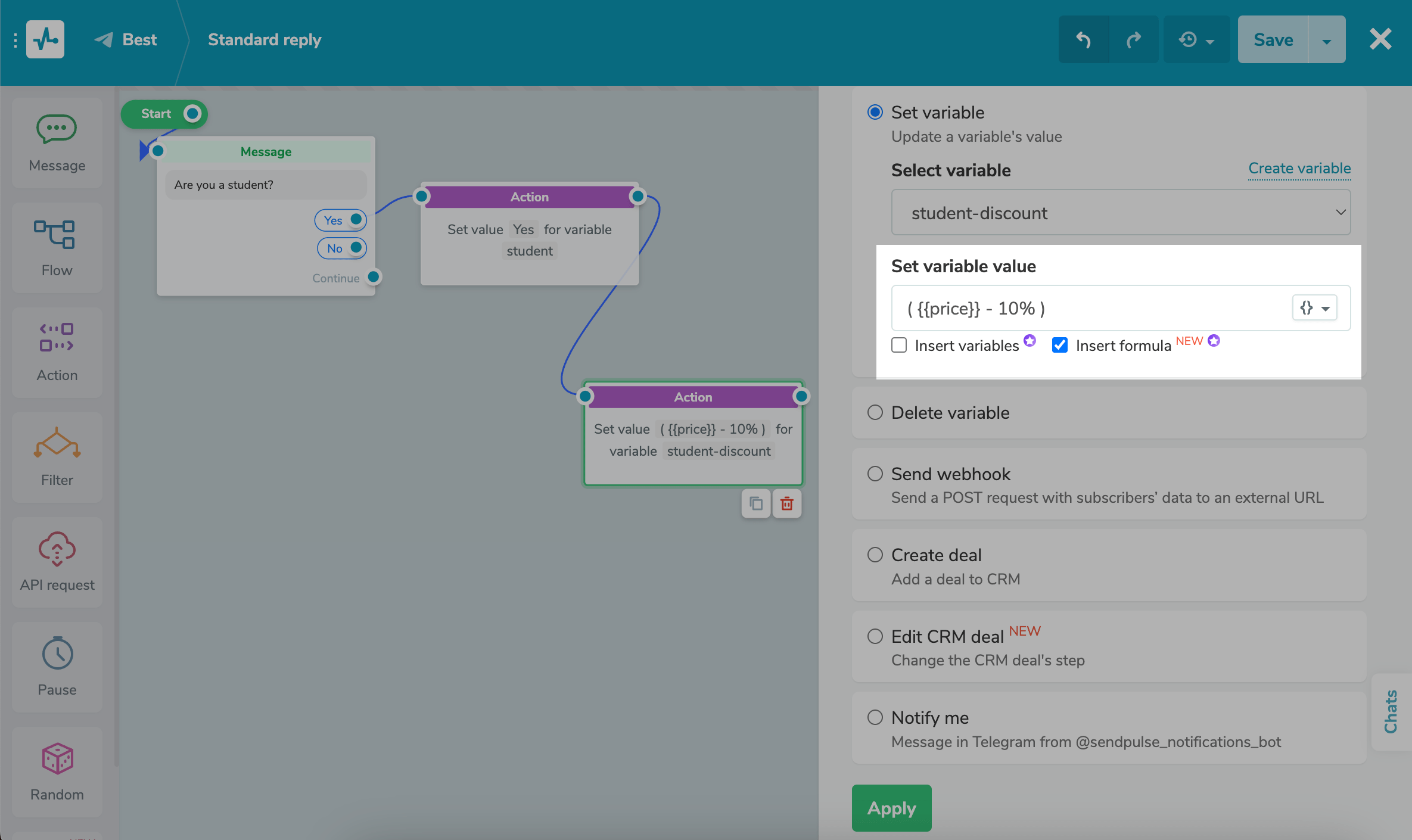Expand the curly braces variable picker
This screenshot has width=1412, height=840.
1314,308
